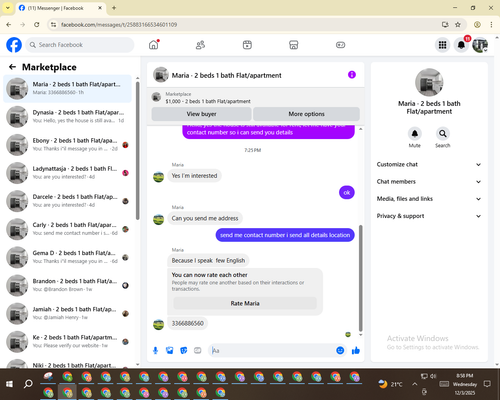Open the emoji picker
The height and width of the screenshot is (400, 500).
(340, 350)
